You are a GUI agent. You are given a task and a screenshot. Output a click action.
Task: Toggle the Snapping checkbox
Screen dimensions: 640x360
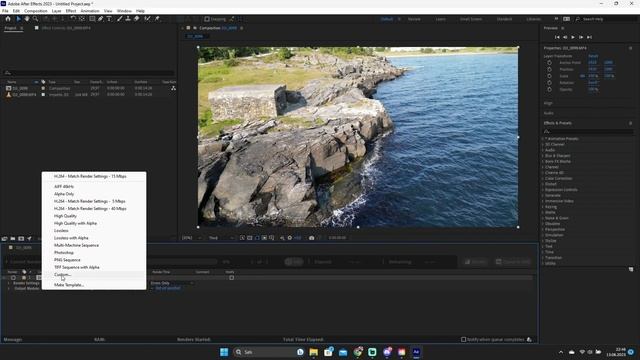[207, 19]
